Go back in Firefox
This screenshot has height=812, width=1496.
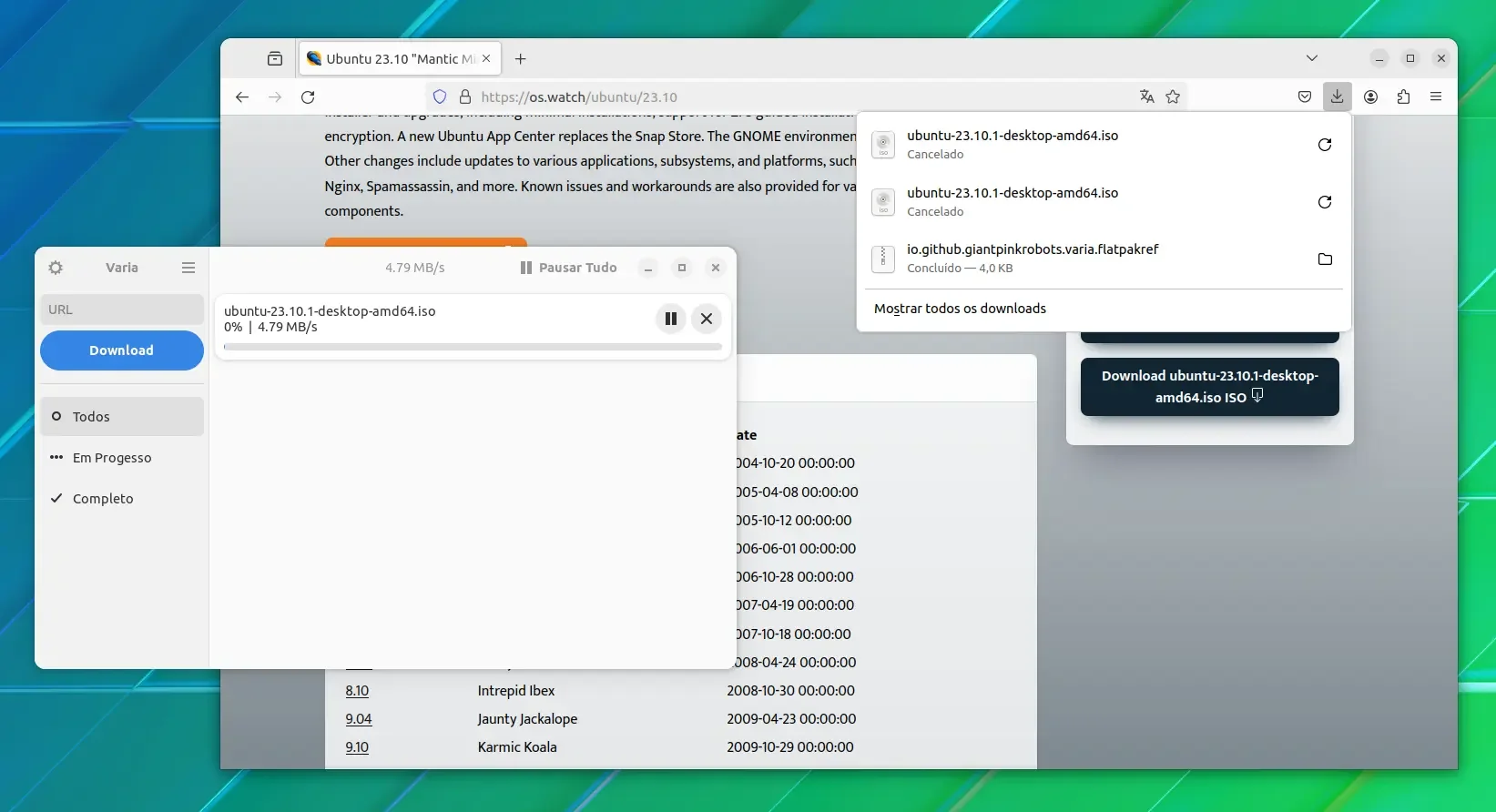(242, 97)
